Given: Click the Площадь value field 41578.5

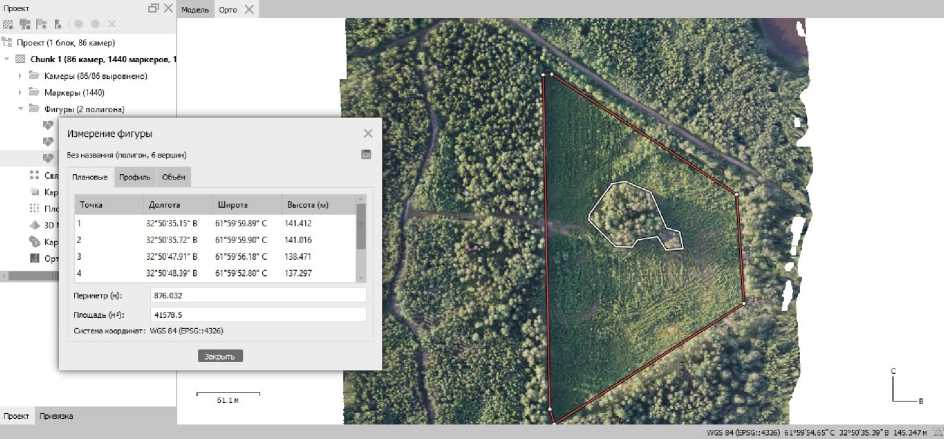Looking at the screenshot, I should pos(258,315).
